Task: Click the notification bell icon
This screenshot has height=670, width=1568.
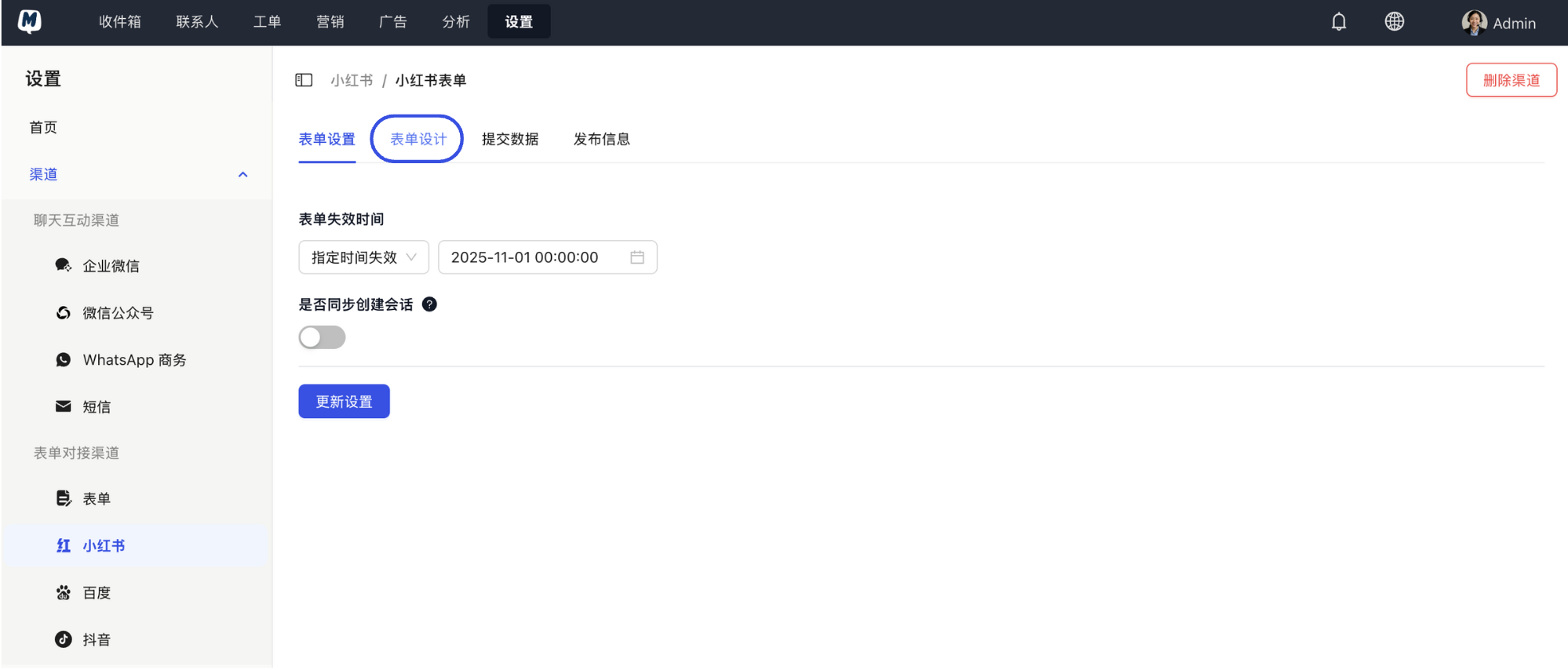Action: click(x=1338, y=22)
